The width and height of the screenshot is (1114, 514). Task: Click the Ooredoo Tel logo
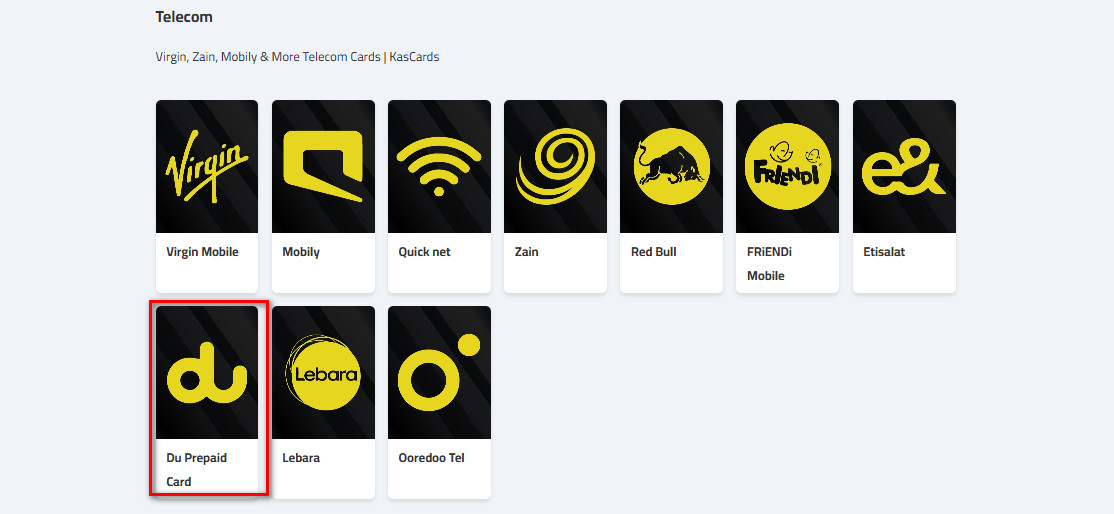point(439,373)
